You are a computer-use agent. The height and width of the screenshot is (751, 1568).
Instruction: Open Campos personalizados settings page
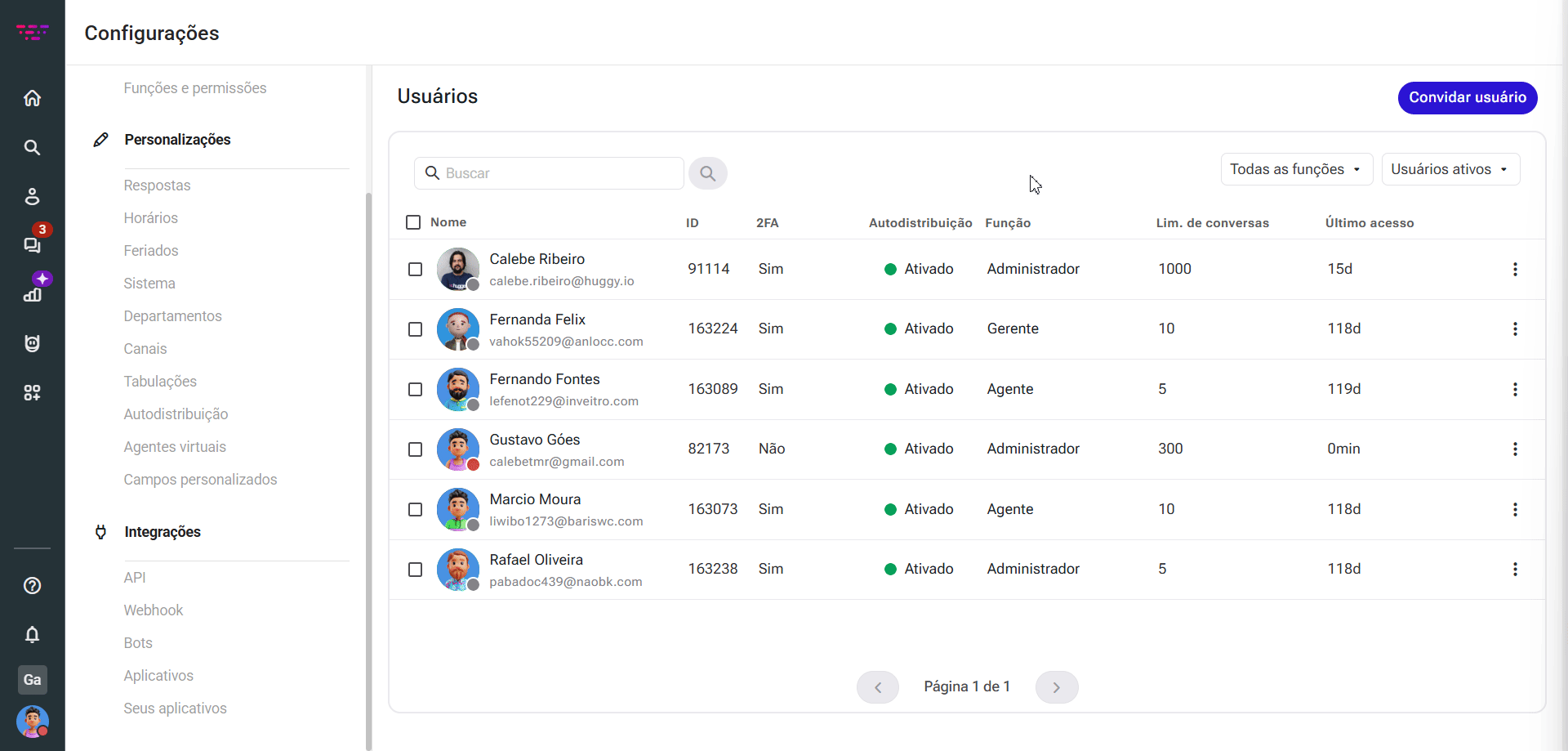point(200,480)
